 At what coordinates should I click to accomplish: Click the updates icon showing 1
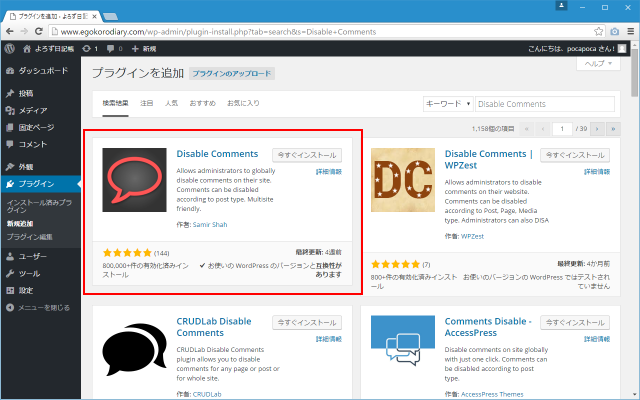(x=90, y=49)
